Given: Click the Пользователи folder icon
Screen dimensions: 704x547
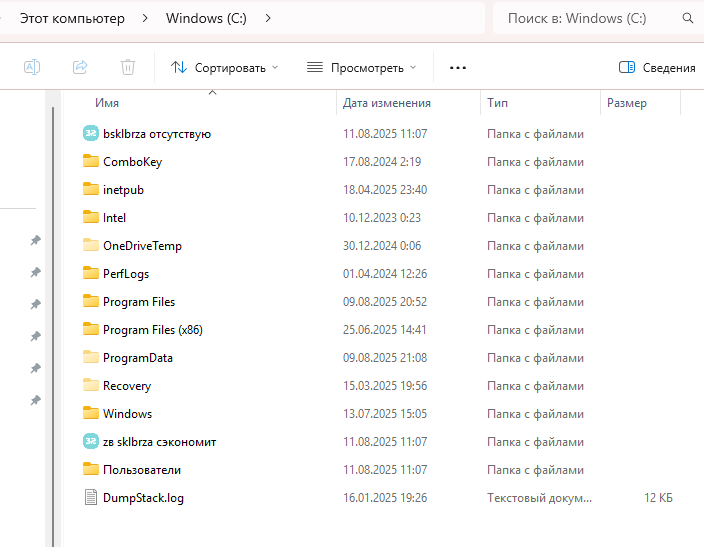Looking at the screenshot, I should pos(91,469).
